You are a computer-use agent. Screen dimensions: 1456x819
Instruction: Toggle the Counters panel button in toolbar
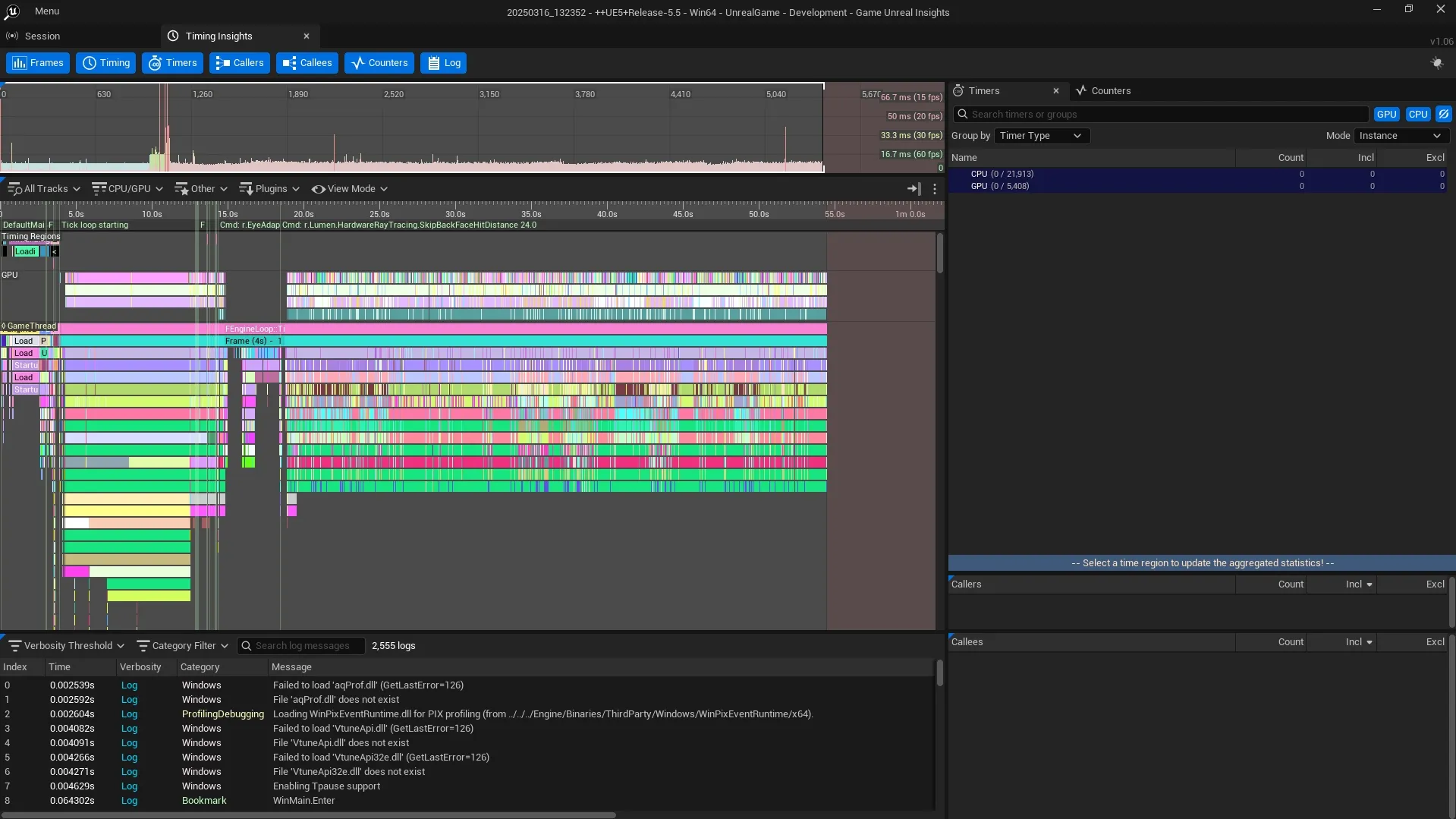click(x=379, y=63)
